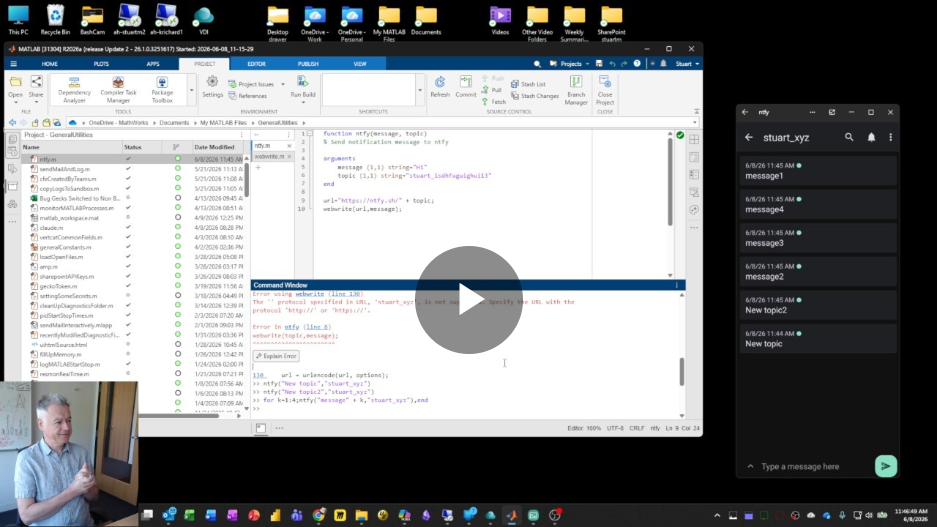Expand the Shortcuts gallery dropdown
The width and height of the screenshot is (938, 527).
(419, 90)
